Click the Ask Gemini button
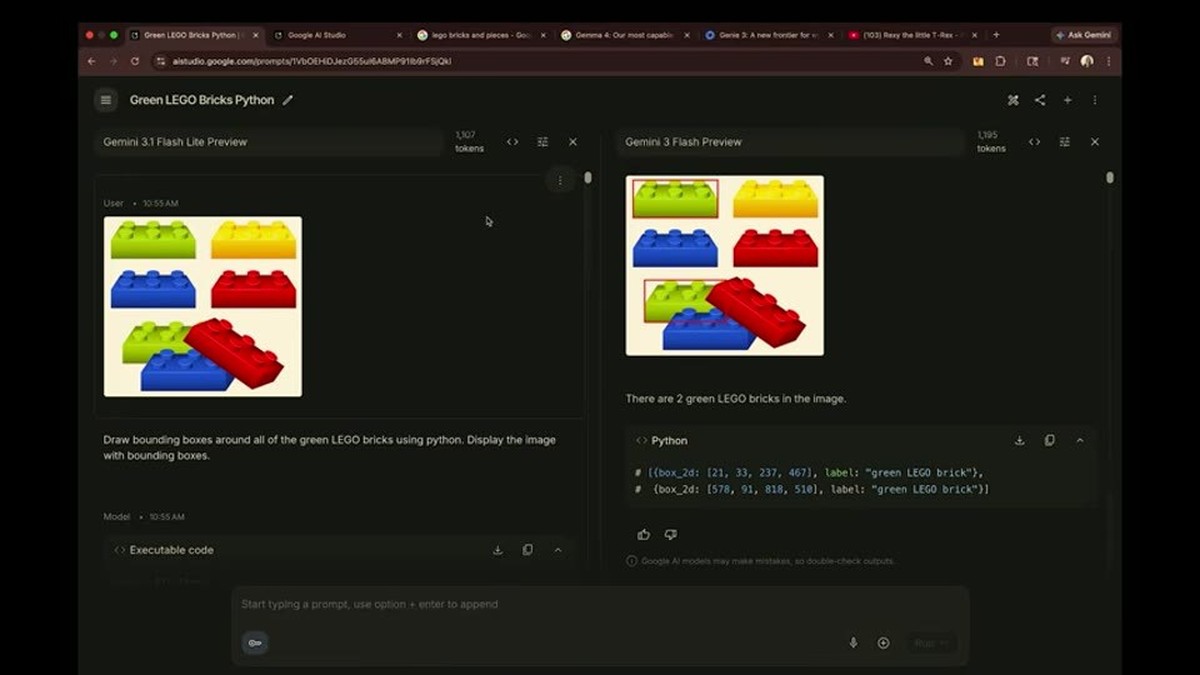The width and height of the screenshot is (1200, 675). pos(1084,35)
